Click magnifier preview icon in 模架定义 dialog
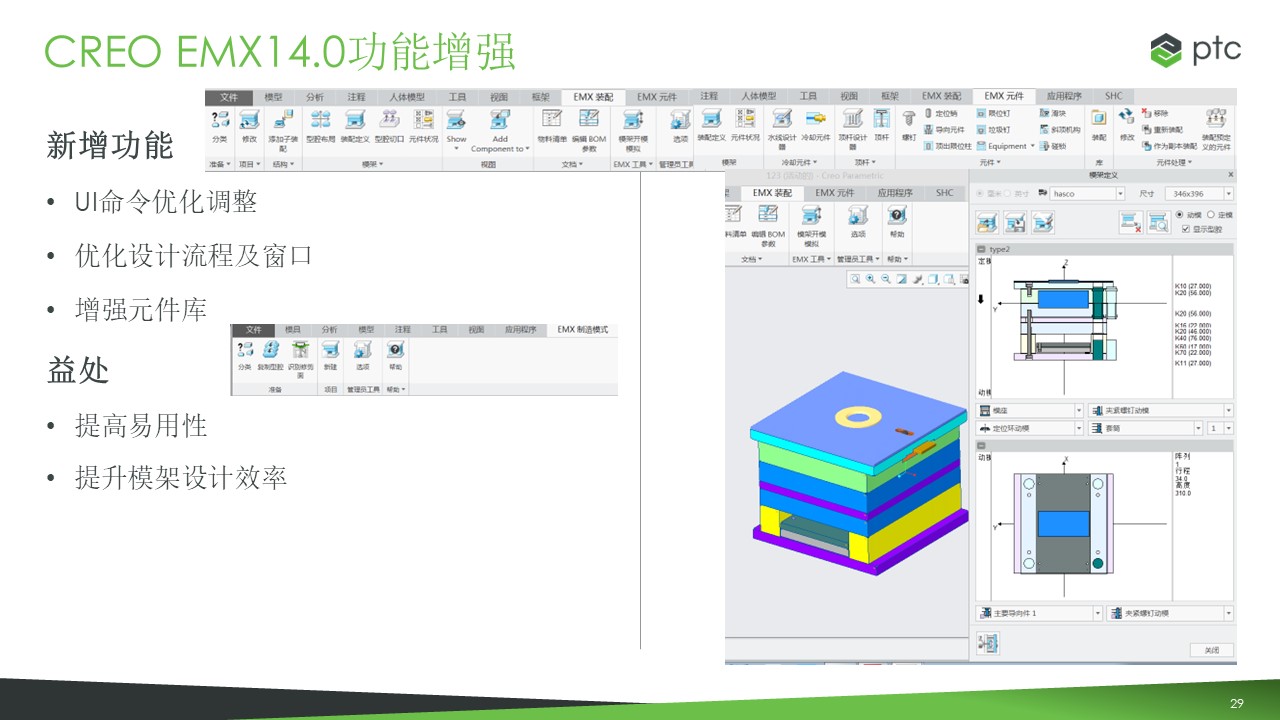This screenshot has width=1280, height=720. coord(1158,223)
